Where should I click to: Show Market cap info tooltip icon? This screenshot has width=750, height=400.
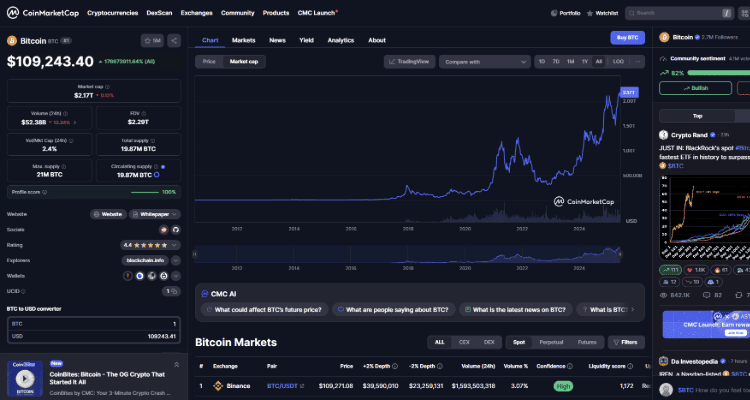point(107,87)
